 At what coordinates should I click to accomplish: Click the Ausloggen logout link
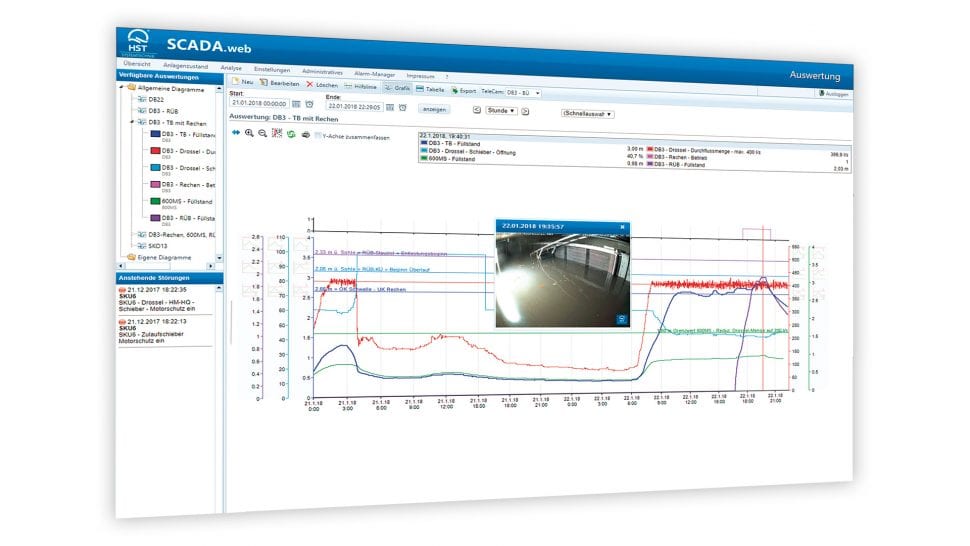click(x=833, y=93)
